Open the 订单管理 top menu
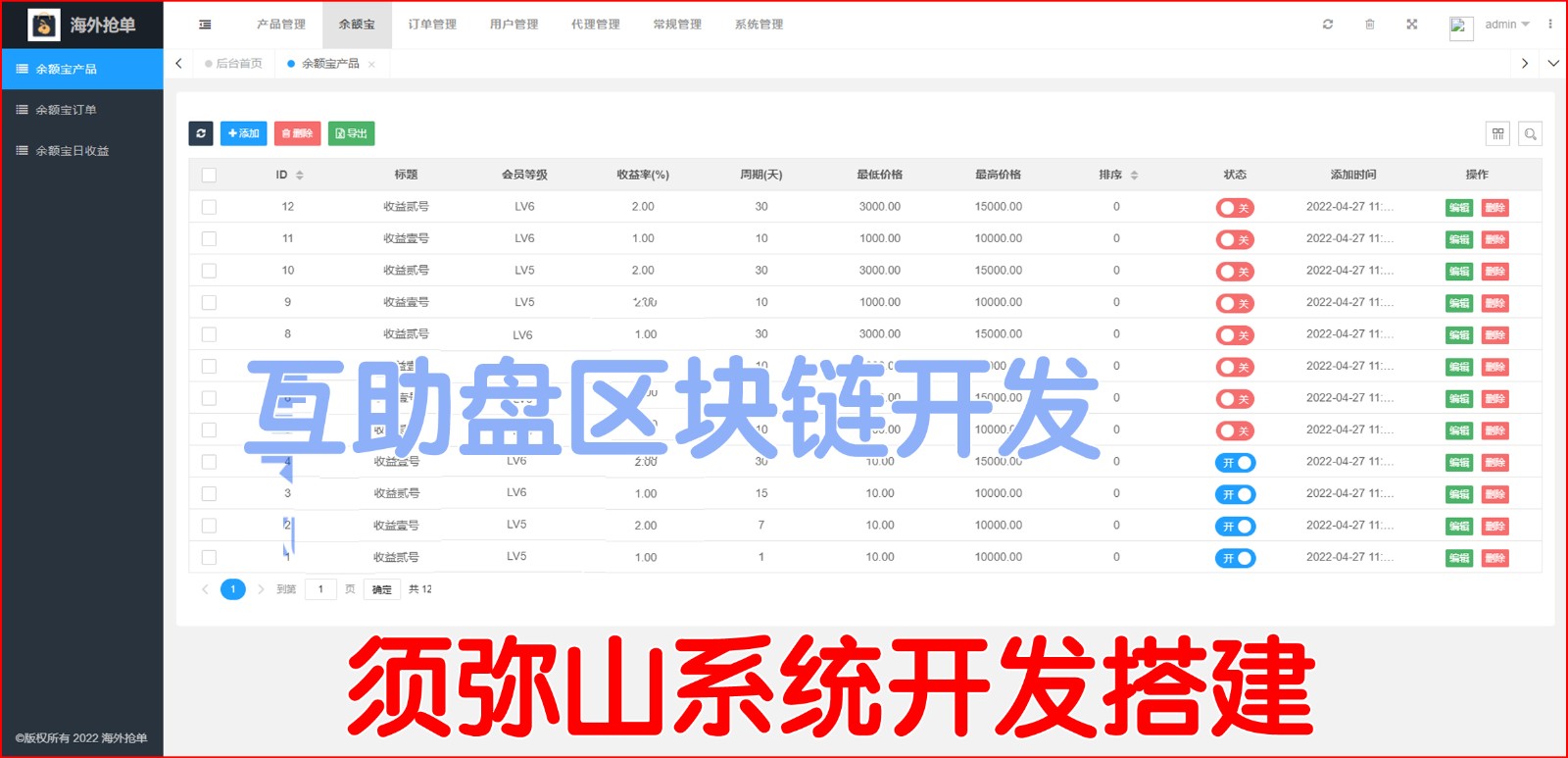1568x758 pixels. 432,25
